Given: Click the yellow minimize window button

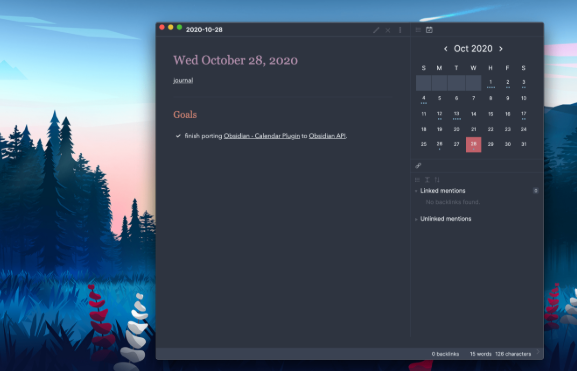Looking at the screenshot, I should pyautogui.click(x=171, y=27).
